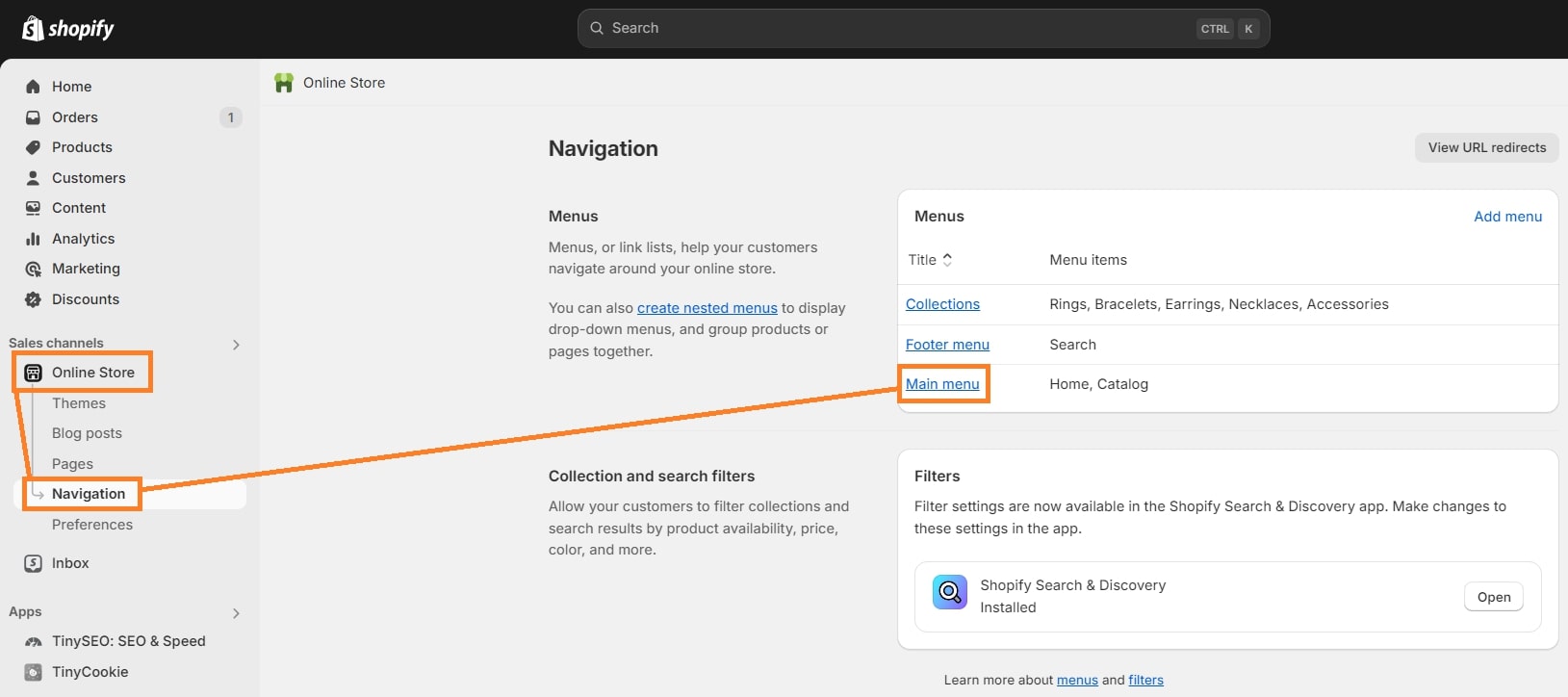Go to Products section
This screenshot has height=697, width=1568.
point(82,147)
